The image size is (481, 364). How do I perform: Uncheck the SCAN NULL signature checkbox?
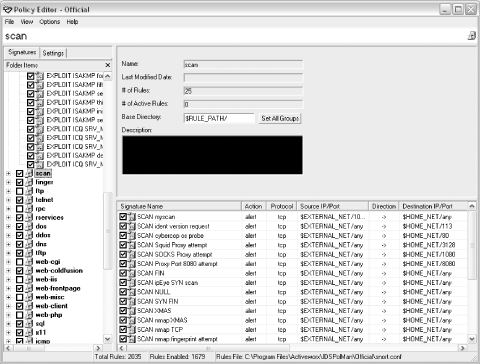point(123,292)
